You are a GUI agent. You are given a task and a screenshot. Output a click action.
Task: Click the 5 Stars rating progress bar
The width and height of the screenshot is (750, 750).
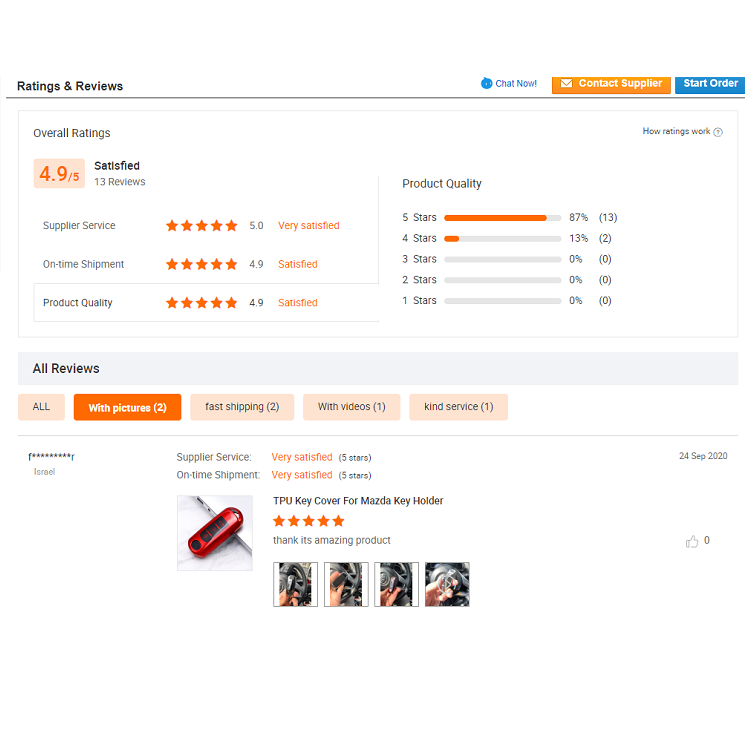(x=502, y=218)
